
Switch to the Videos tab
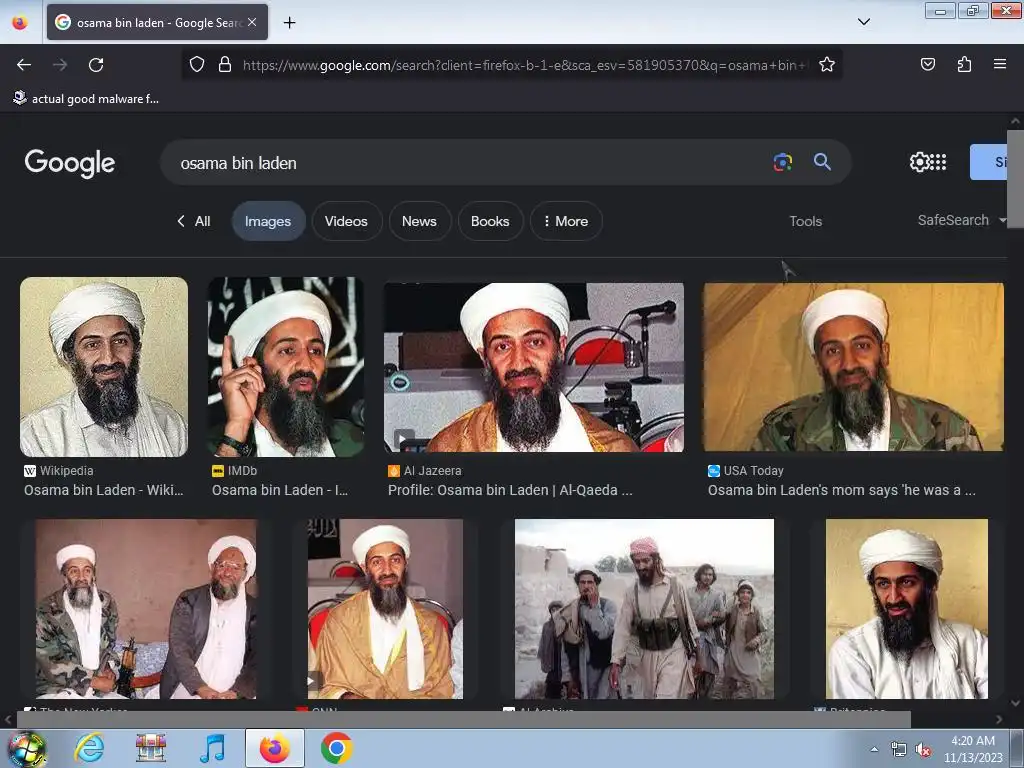346,221
